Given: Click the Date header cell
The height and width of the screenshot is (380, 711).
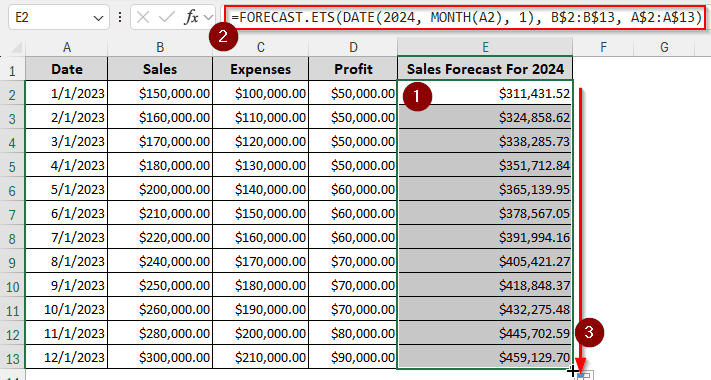Looking at the screenshot, I should [67, 69].
